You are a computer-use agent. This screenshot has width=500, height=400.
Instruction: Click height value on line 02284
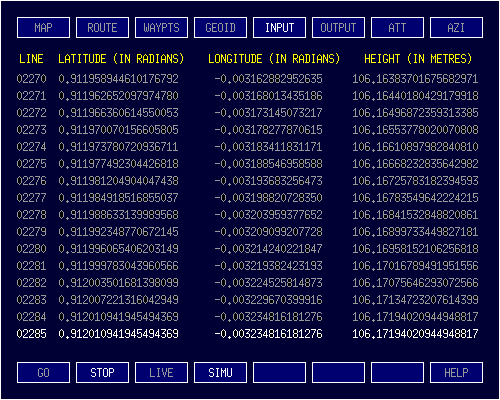click(x=415, y=317)
